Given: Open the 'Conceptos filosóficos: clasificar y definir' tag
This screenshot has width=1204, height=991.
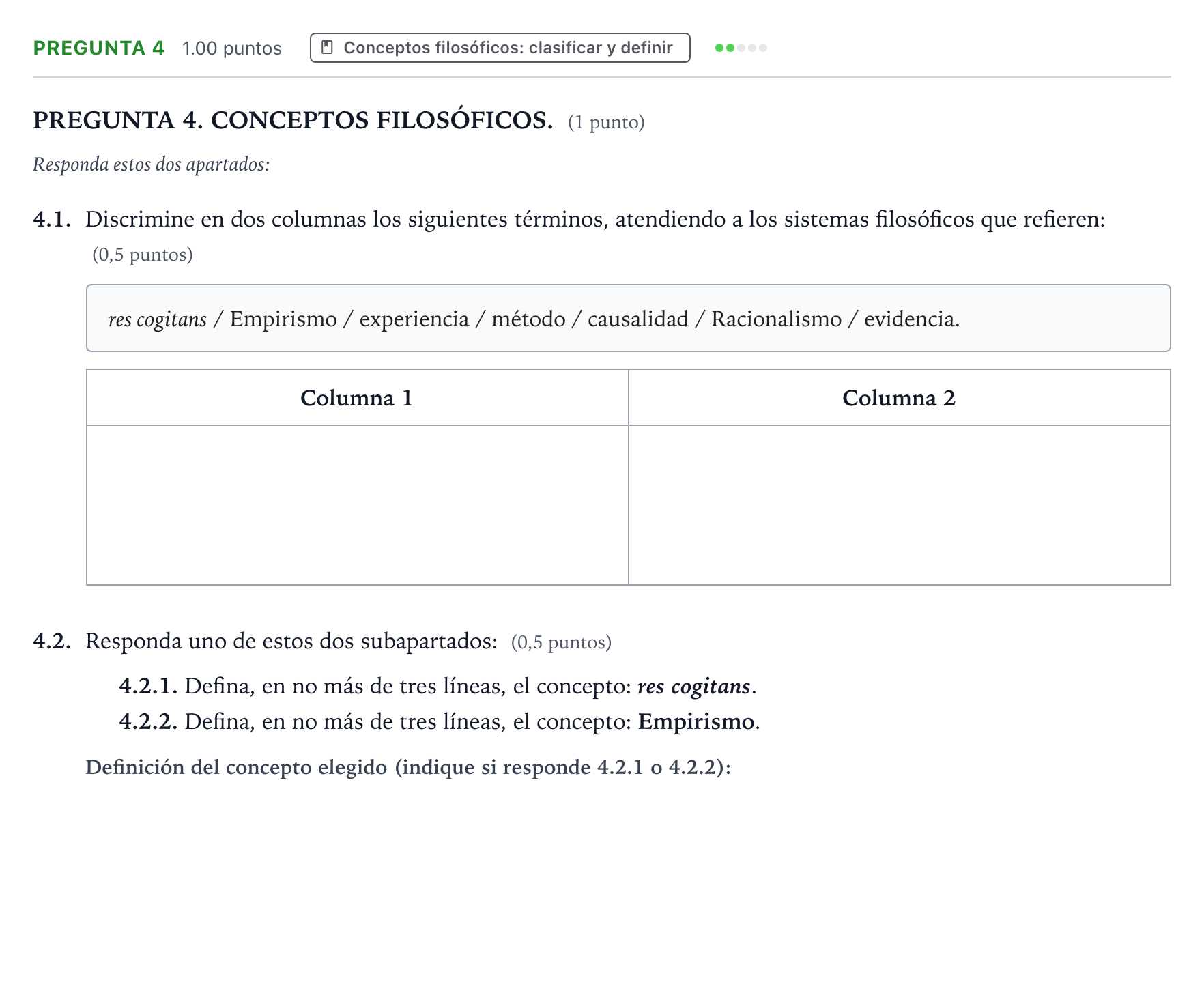Looking at the screenshot, I should tap(500, 48).
